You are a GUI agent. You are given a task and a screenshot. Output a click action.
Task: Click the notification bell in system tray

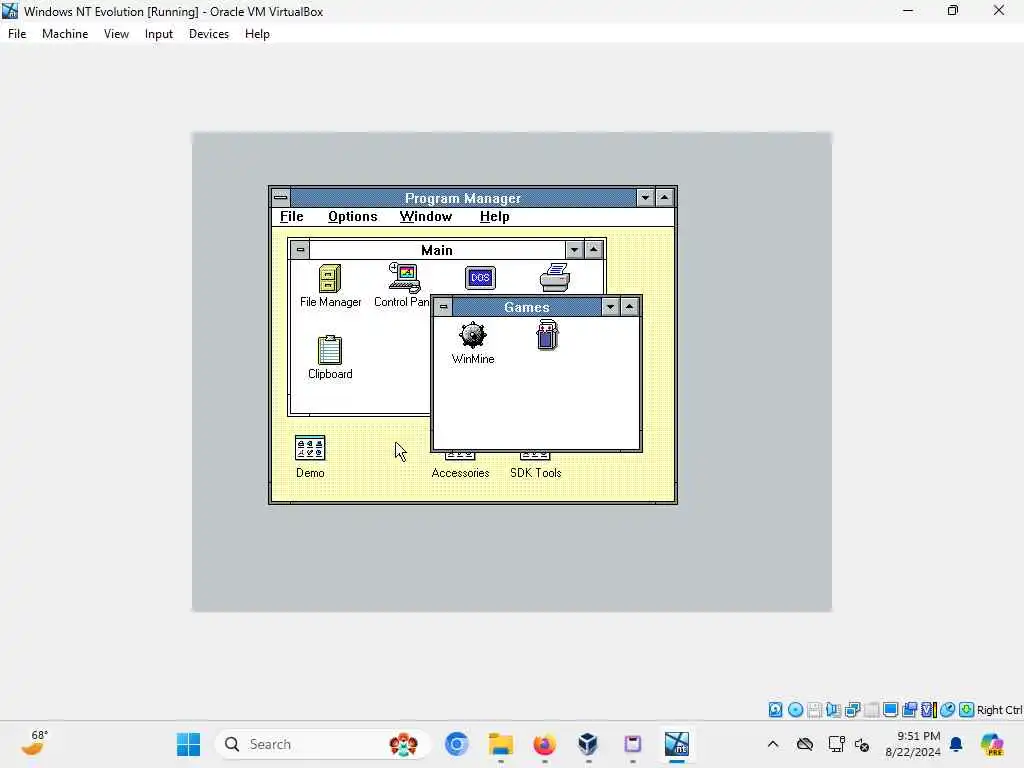[x=956, y=744]
